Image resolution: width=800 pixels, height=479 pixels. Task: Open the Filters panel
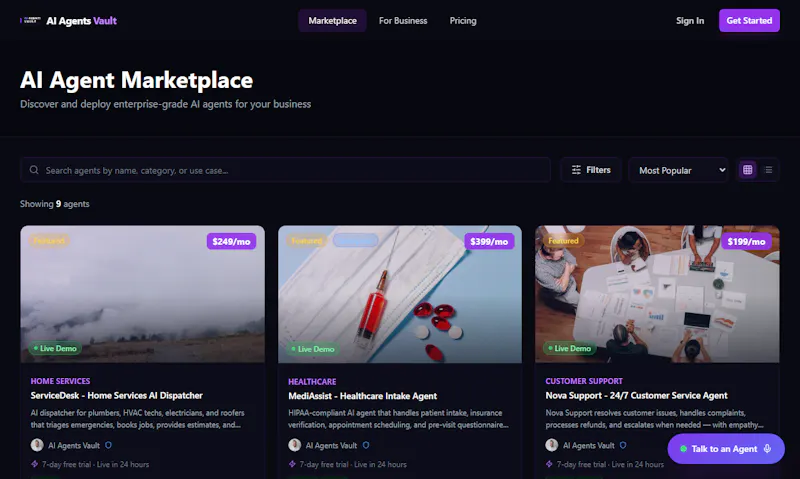pyautogui.click(x=590, y=170)
